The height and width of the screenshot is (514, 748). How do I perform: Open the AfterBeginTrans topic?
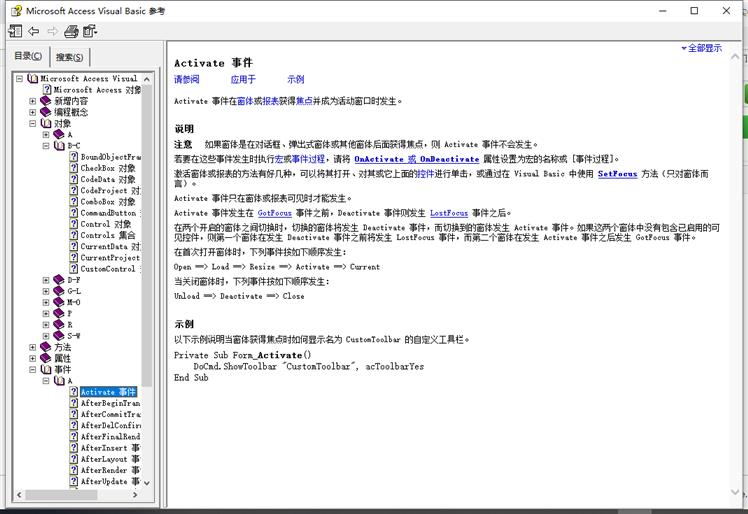click(111, 403)
